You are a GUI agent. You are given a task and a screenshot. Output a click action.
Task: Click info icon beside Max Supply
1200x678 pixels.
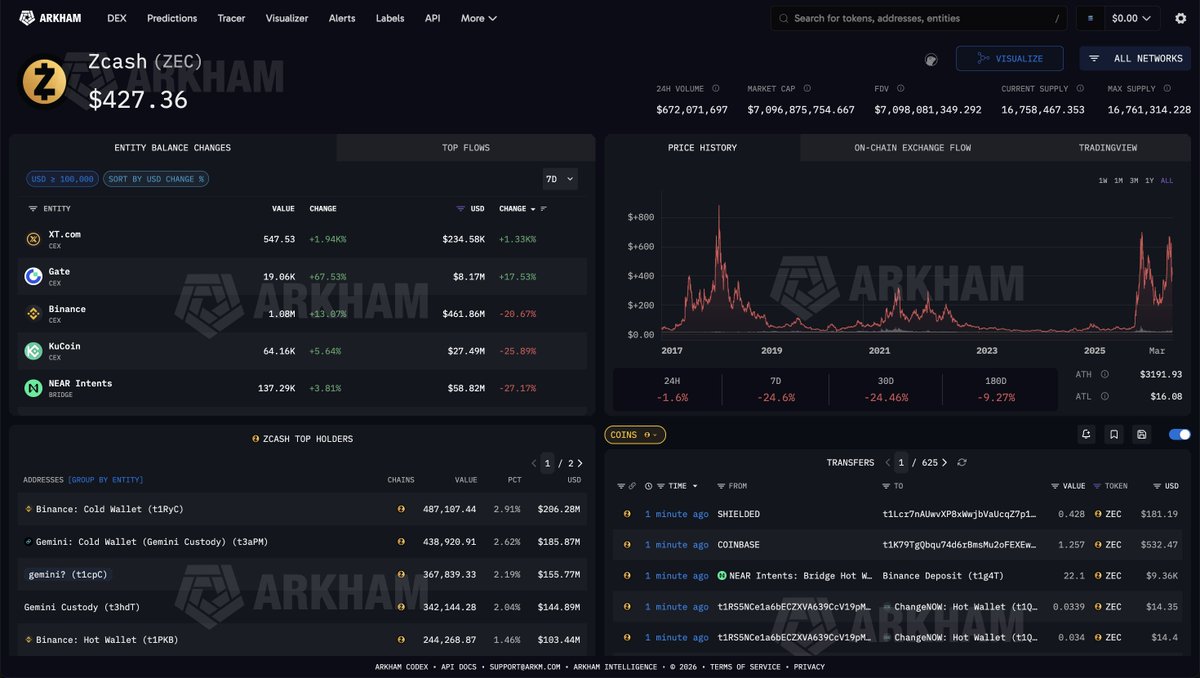tap(1167, 89)
